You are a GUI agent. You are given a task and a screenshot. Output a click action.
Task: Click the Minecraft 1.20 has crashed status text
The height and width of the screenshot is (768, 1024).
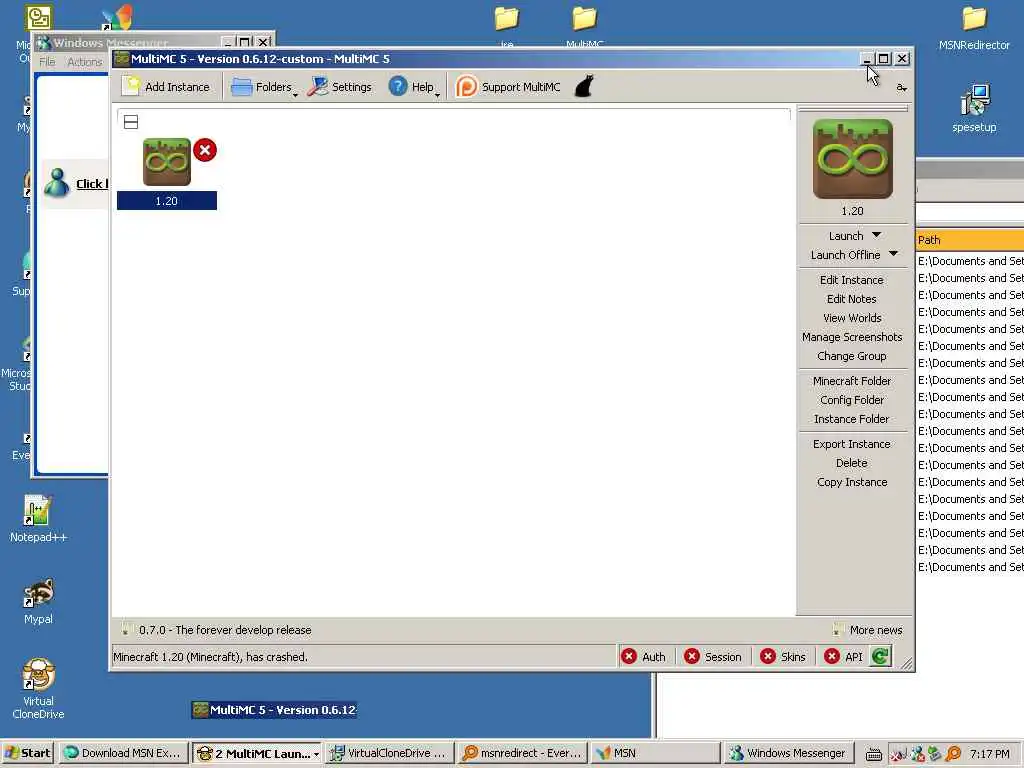(x=210, y=657)
